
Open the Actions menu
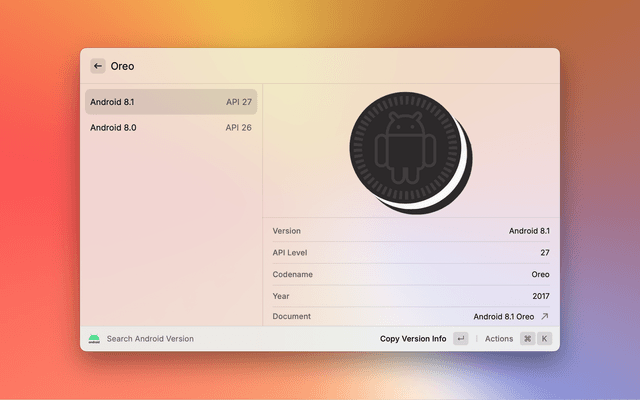pyautogui.click(x=499, y=339)
